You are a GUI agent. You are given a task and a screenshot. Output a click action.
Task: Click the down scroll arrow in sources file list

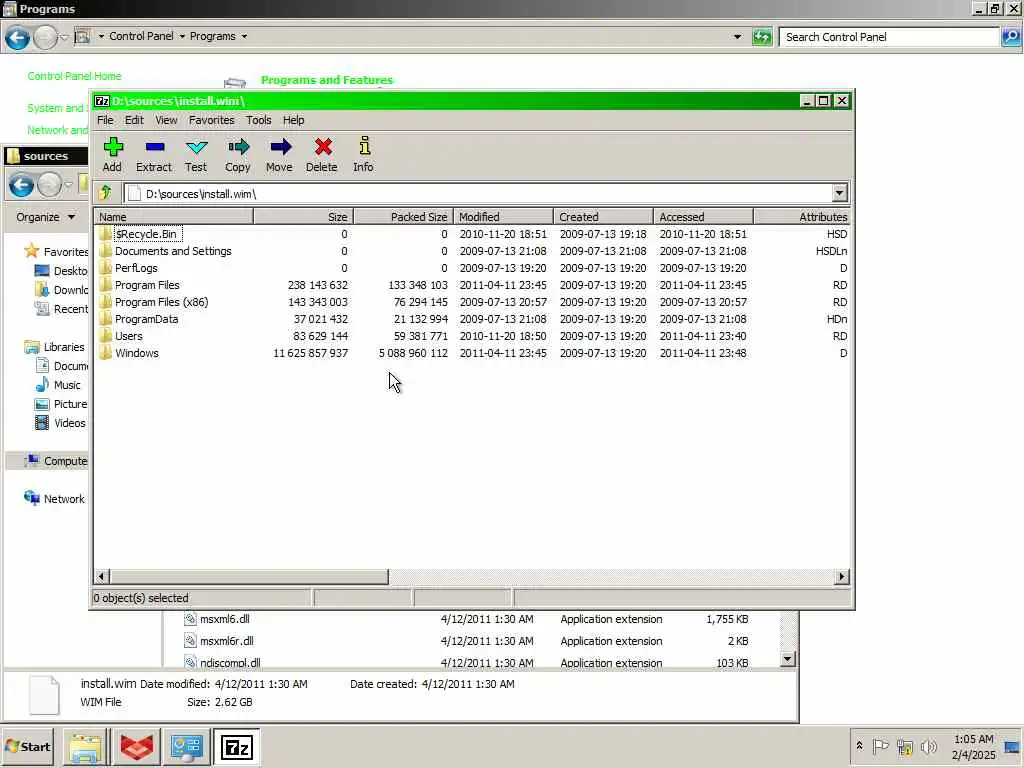(788, 659)
